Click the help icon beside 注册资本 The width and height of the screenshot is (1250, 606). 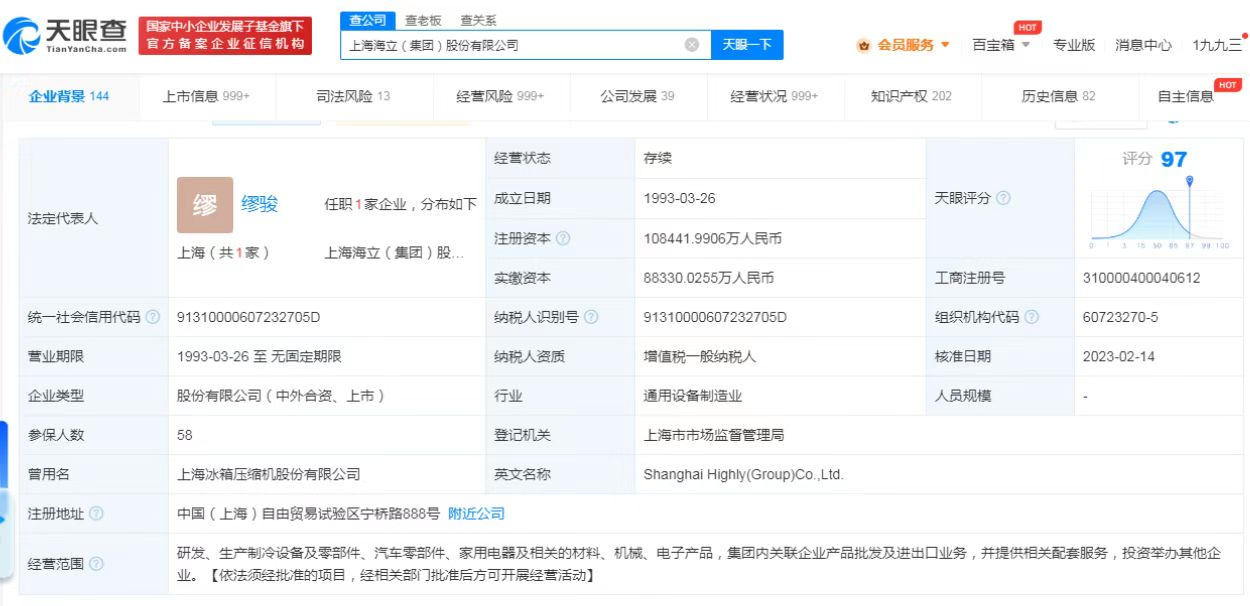563,239
